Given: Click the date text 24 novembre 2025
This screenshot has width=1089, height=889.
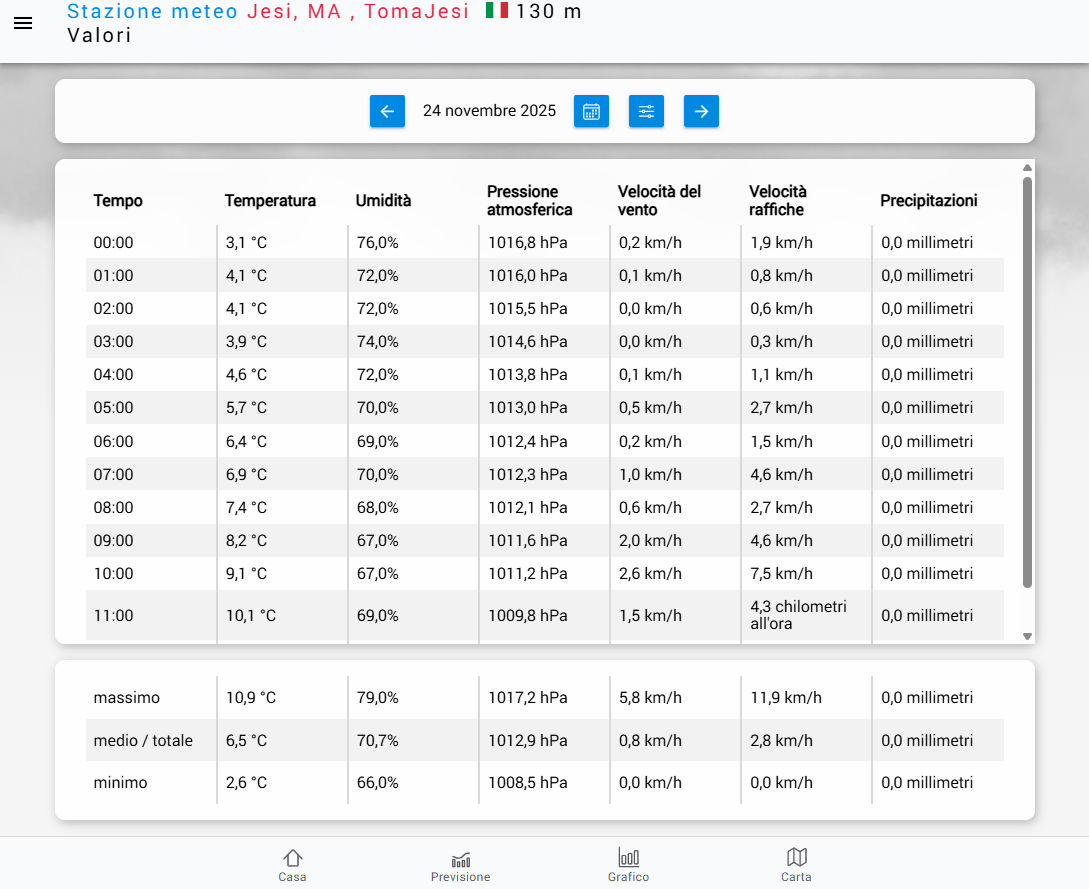Looking at the screenshot, I should click(489, 111).
